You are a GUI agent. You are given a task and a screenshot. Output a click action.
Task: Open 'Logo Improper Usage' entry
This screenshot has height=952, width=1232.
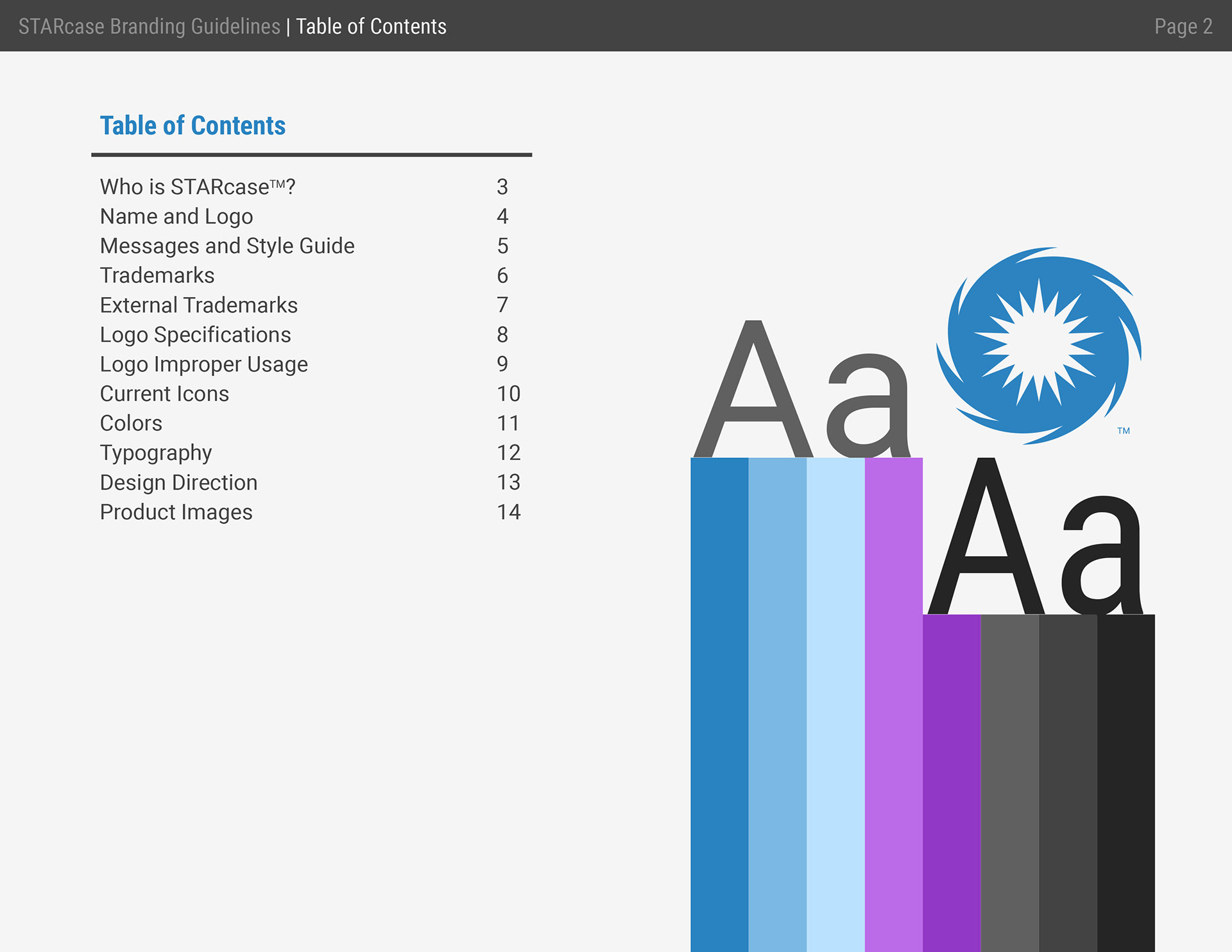pyautogui.click(x=204, y=364)
